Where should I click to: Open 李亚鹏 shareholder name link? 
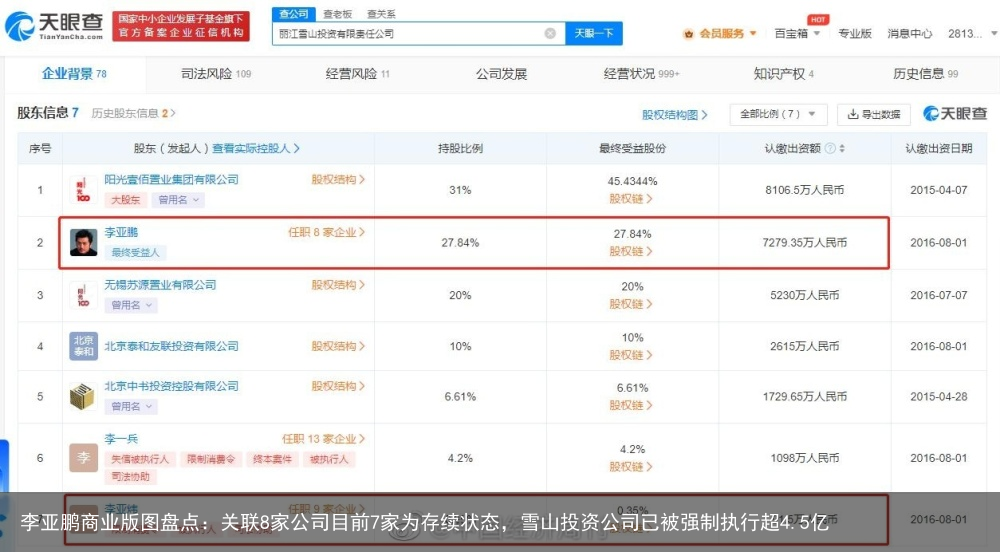[121, 233]
